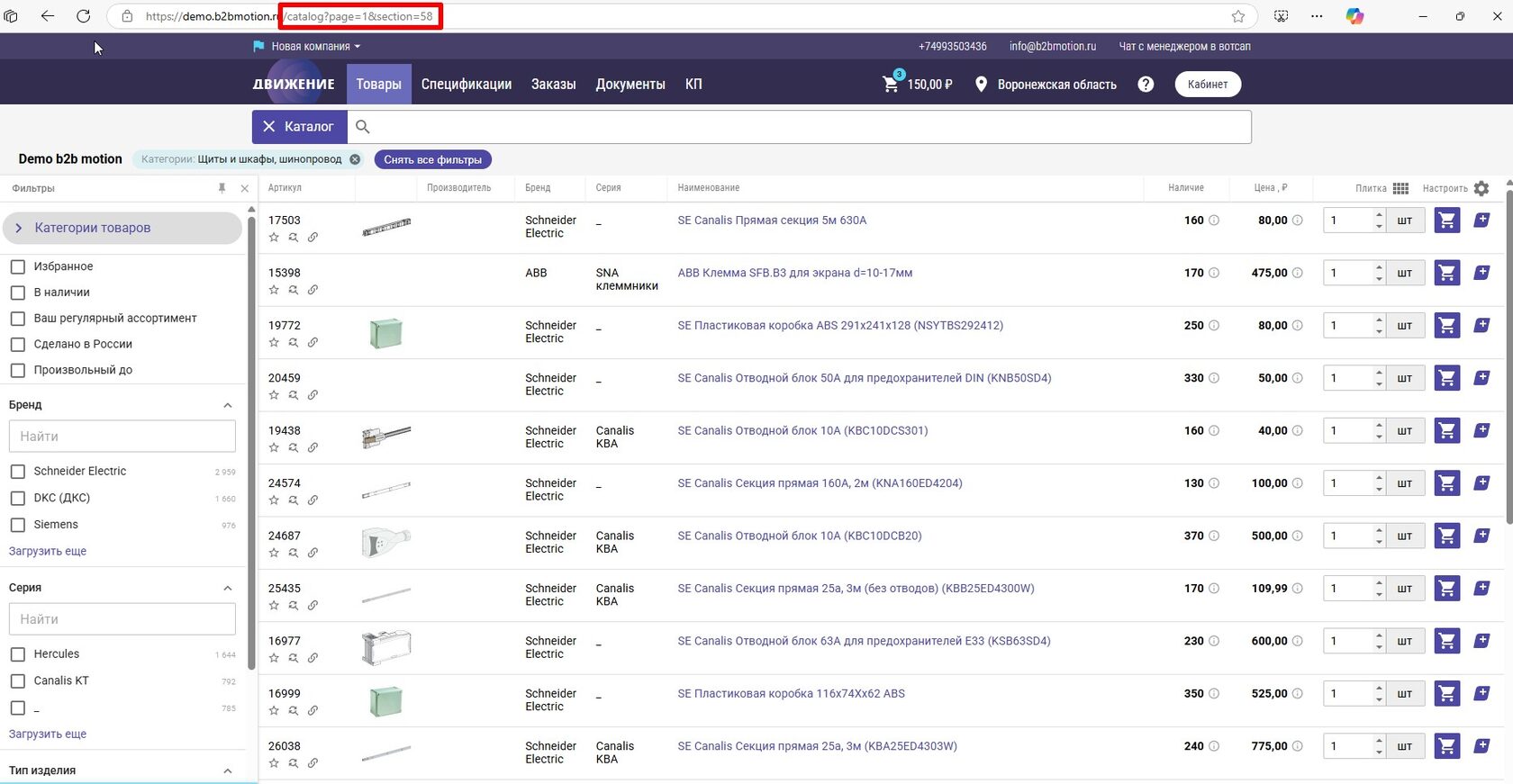
Task: Filter by the Siemens brand
Action: [17, 525]
